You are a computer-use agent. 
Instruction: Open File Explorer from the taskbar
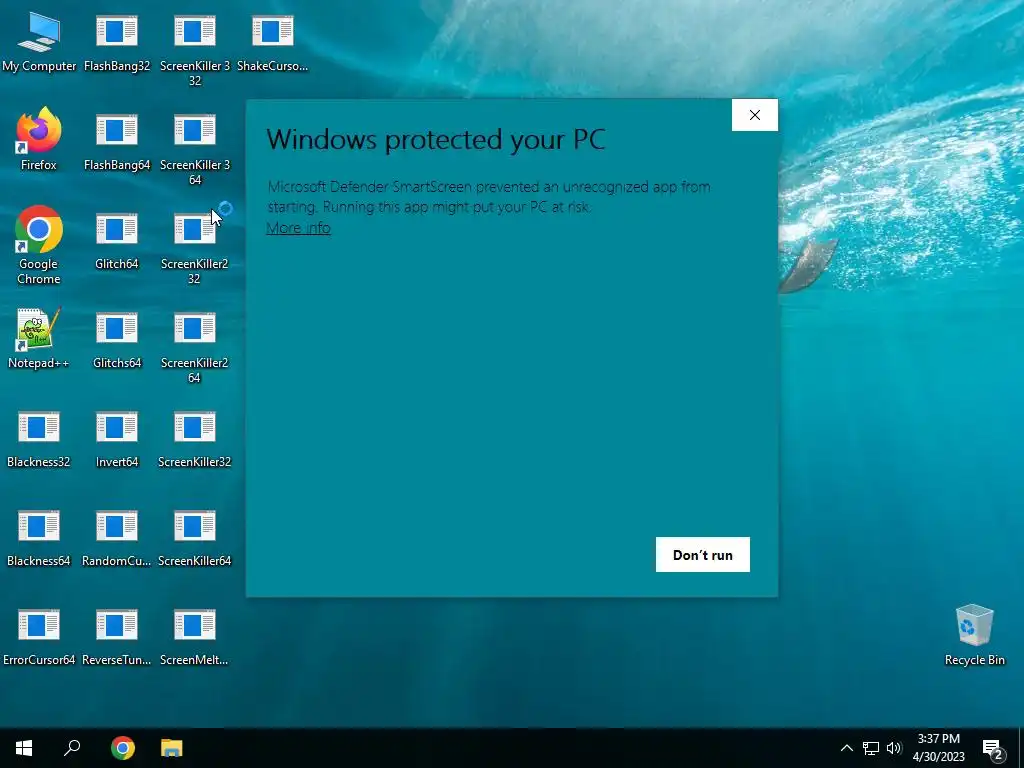172,748
